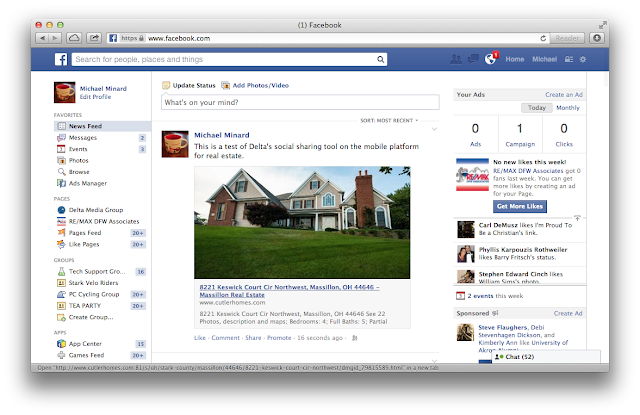This screenshot has width=640, height=415.
Task: Click the iCloud tabs button
Action: pyautogui.click(x=74, y=38)
